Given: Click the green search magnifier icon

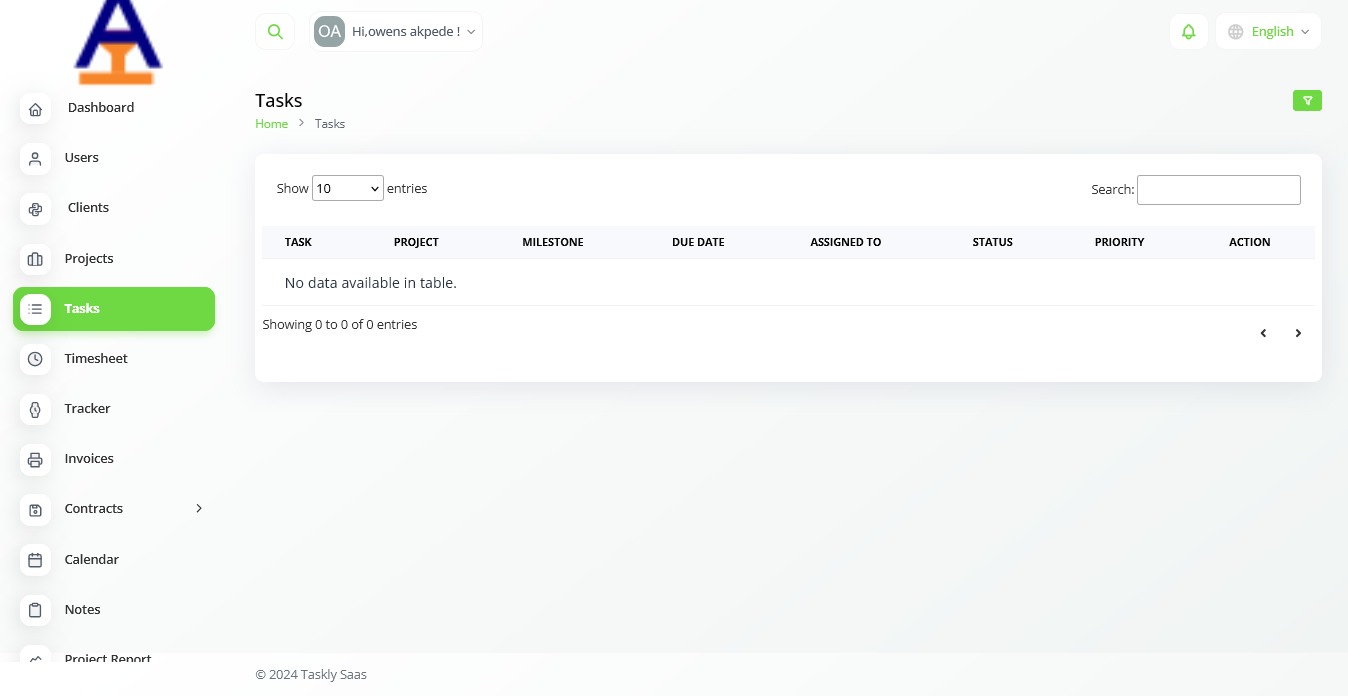Looking at the screenshot, I should (275, 32).
